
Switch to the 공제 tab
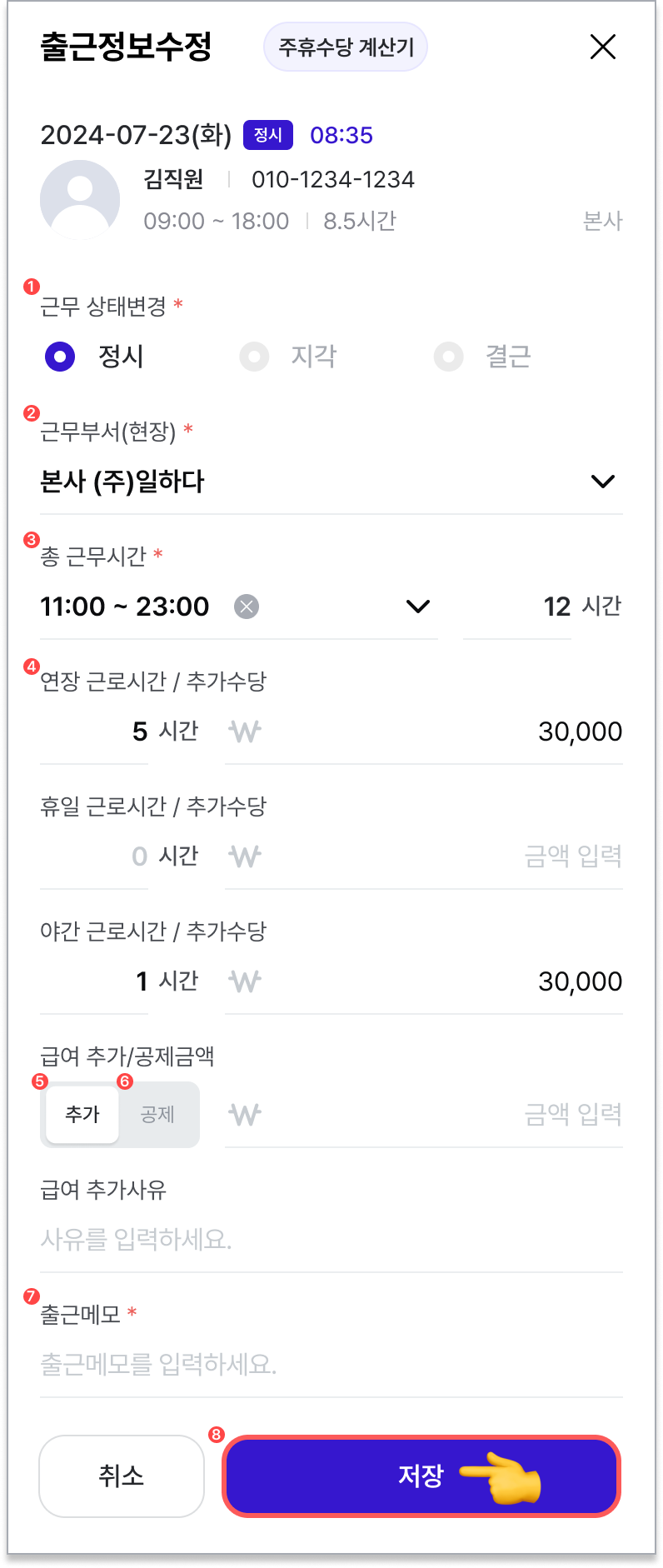point(157,1115)
